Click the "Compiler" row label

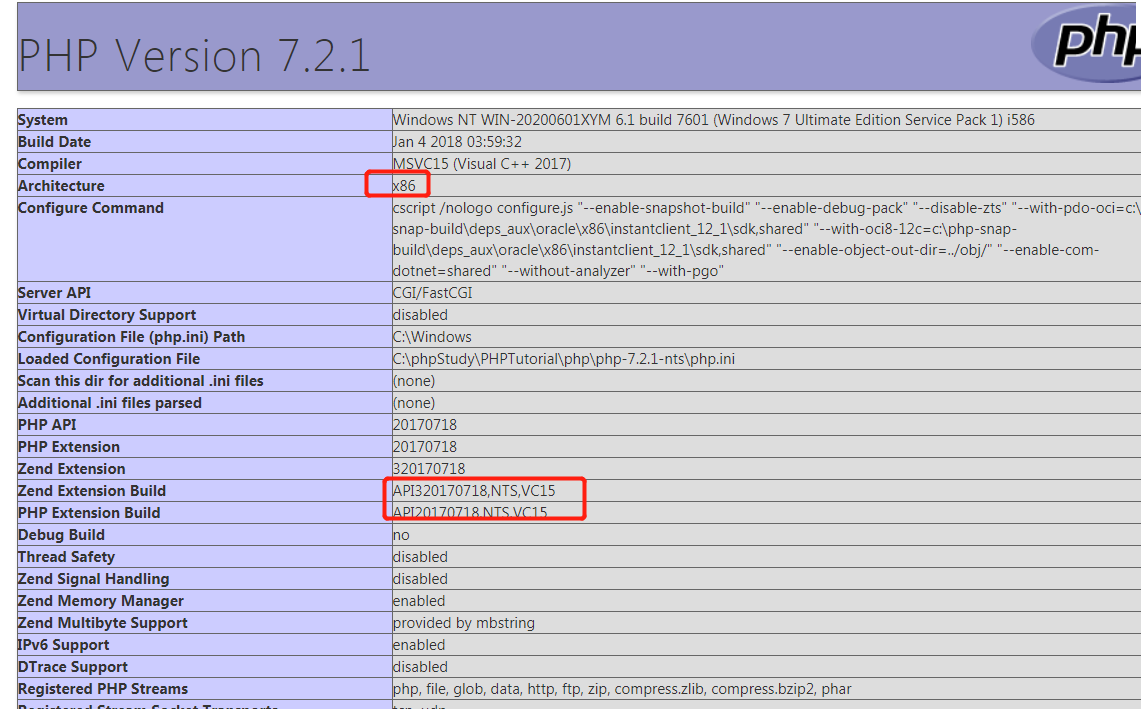[x=49, y=164]
